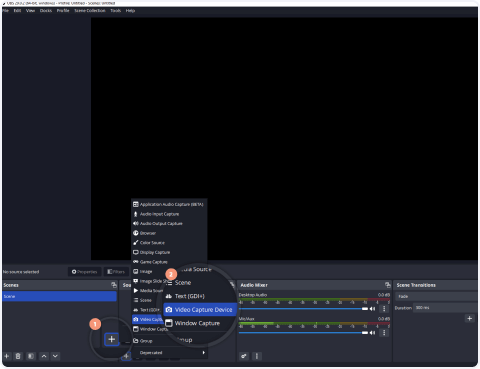
Task: Pop out the Audio Mixer dock icon
Action: [x=387, y=285]
